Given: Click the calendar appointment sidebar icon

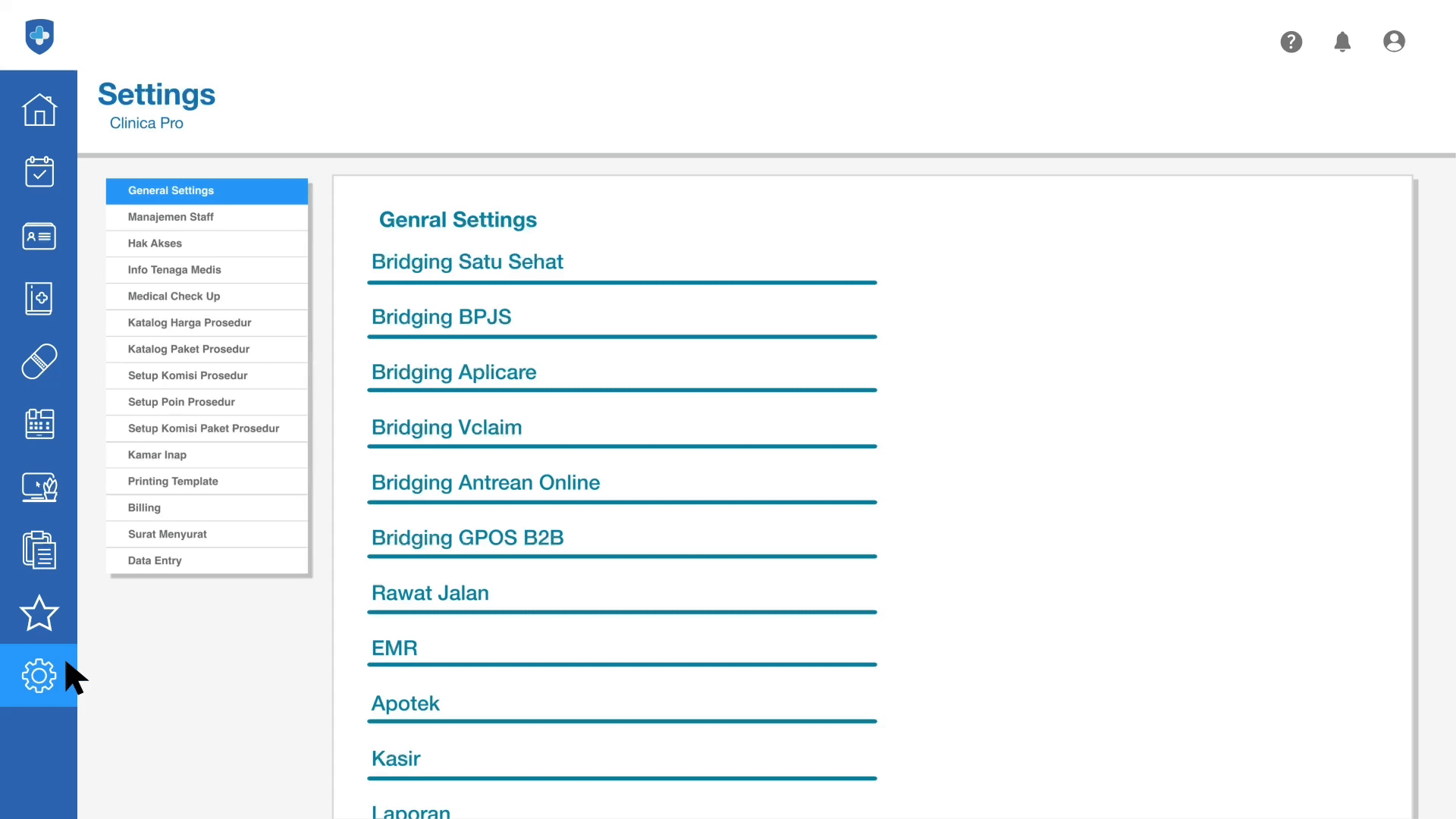Looking at the screenshot, I should click(39, 172).
